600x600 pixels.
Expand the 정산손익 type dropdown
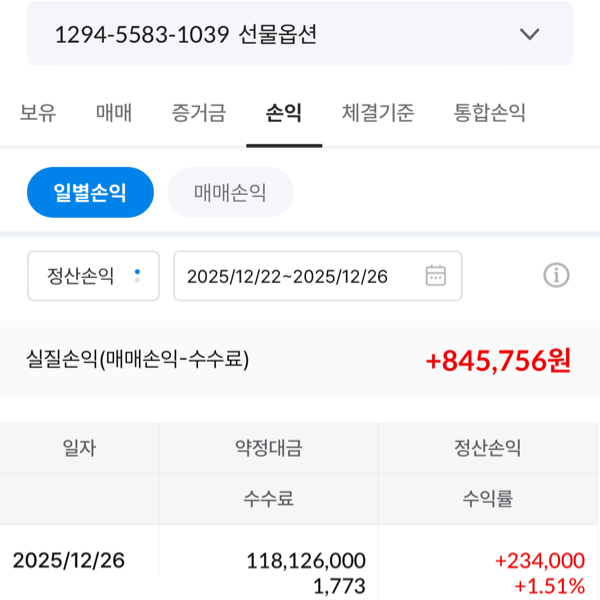point(93,276)
